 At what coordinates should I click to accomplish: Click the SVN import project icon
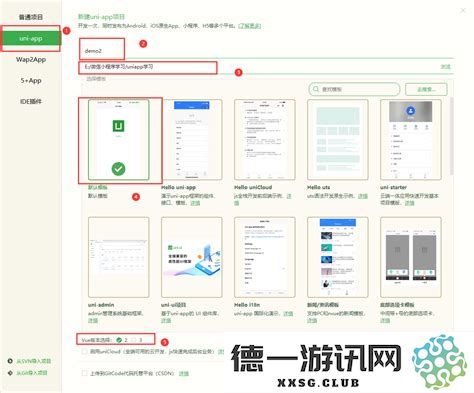click(10, 361)
